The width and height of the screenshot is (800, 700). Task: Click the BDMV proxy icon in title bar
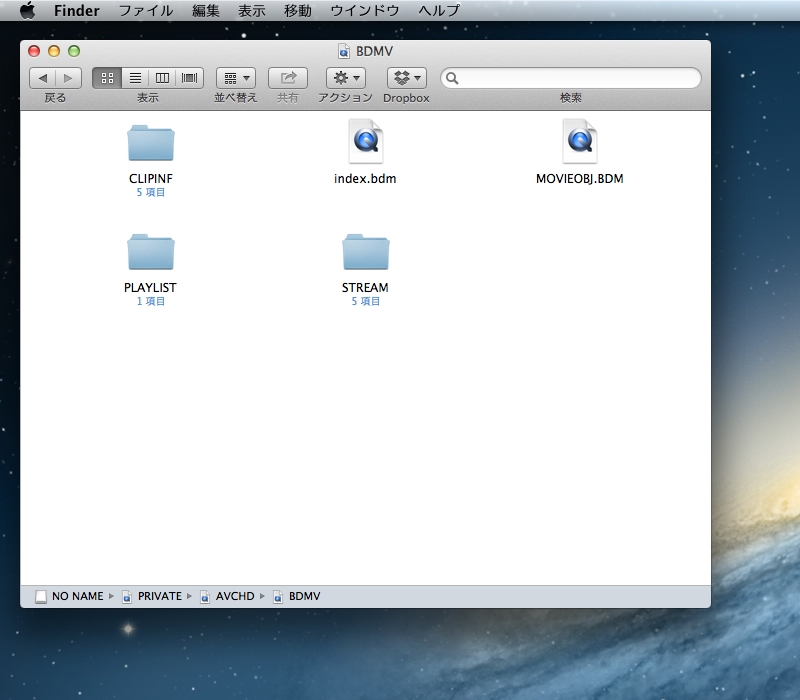[344, 51]
